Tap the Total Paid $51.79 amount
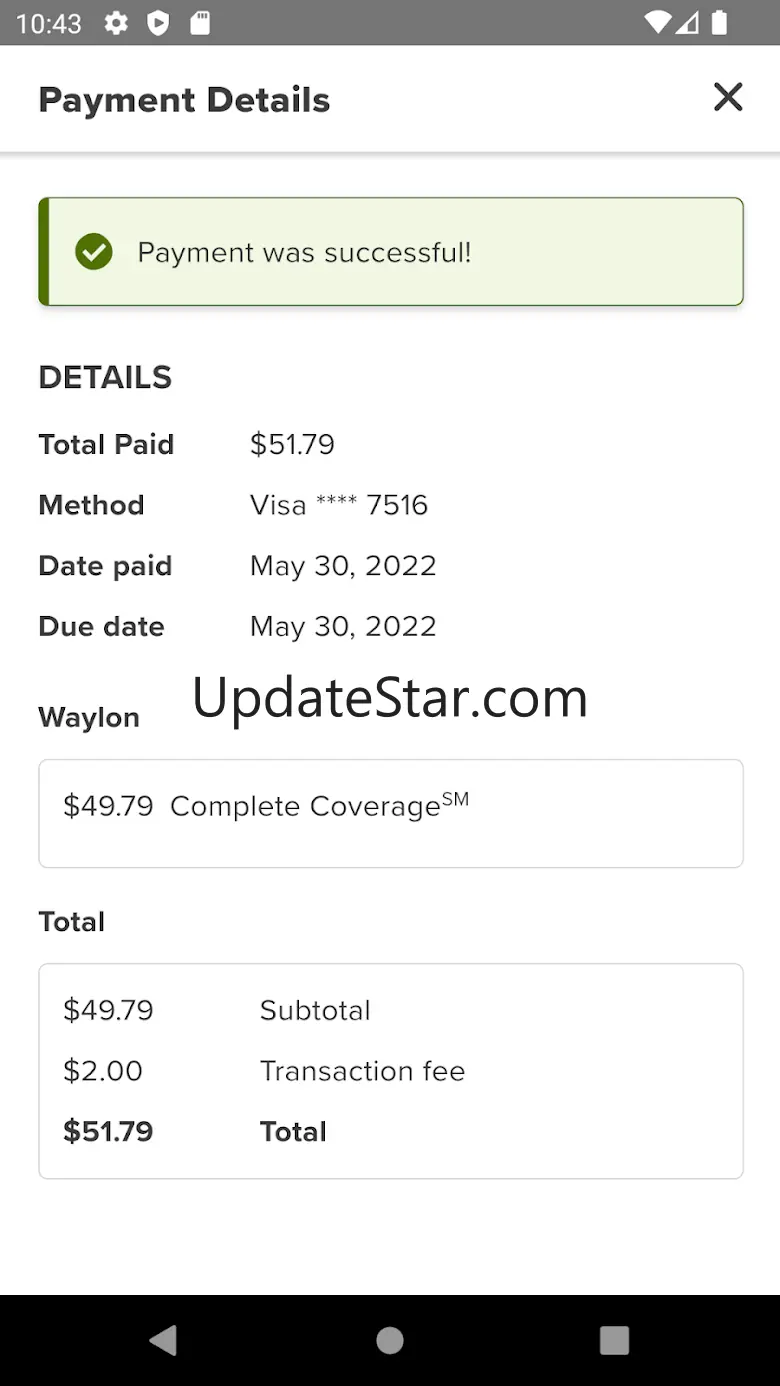 pos(292,444)
